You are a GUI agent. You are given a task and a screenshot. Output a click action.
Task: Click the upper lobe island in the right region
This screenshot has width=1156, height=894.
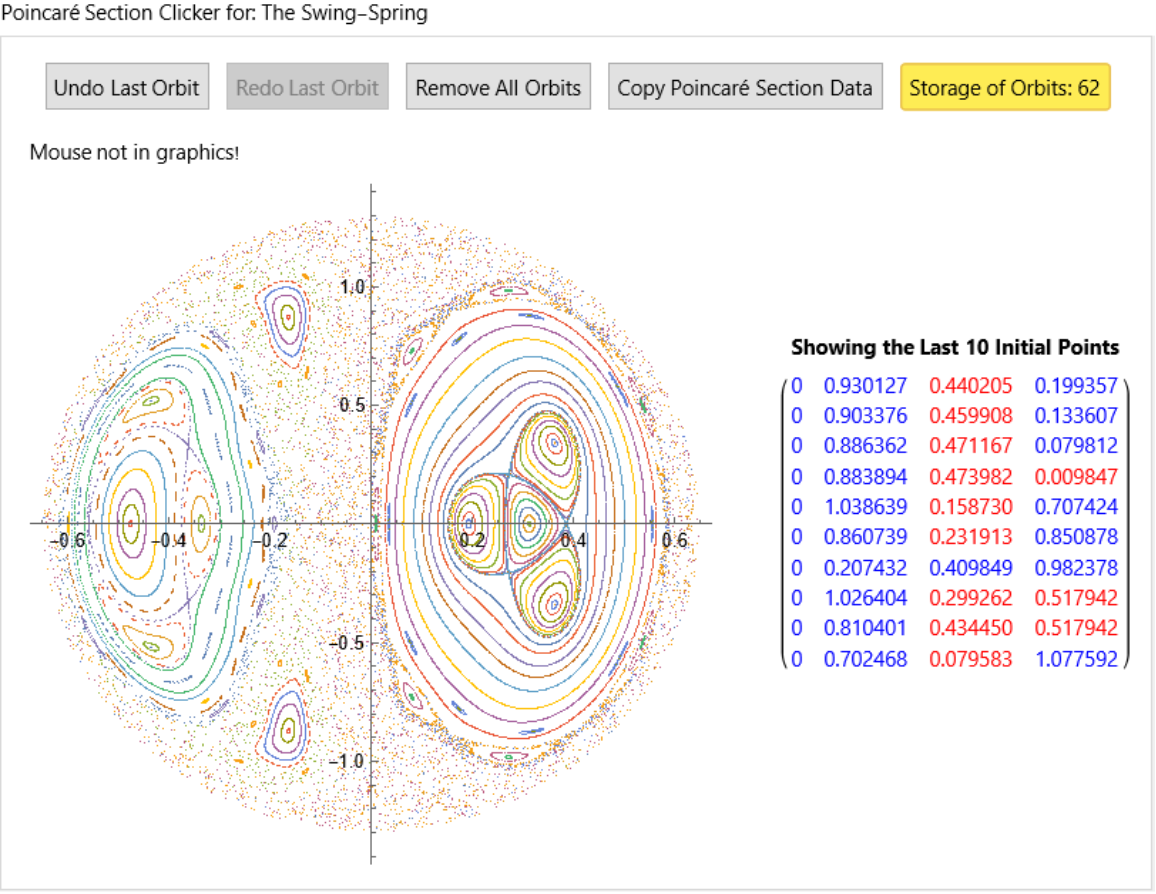[553, 440]
